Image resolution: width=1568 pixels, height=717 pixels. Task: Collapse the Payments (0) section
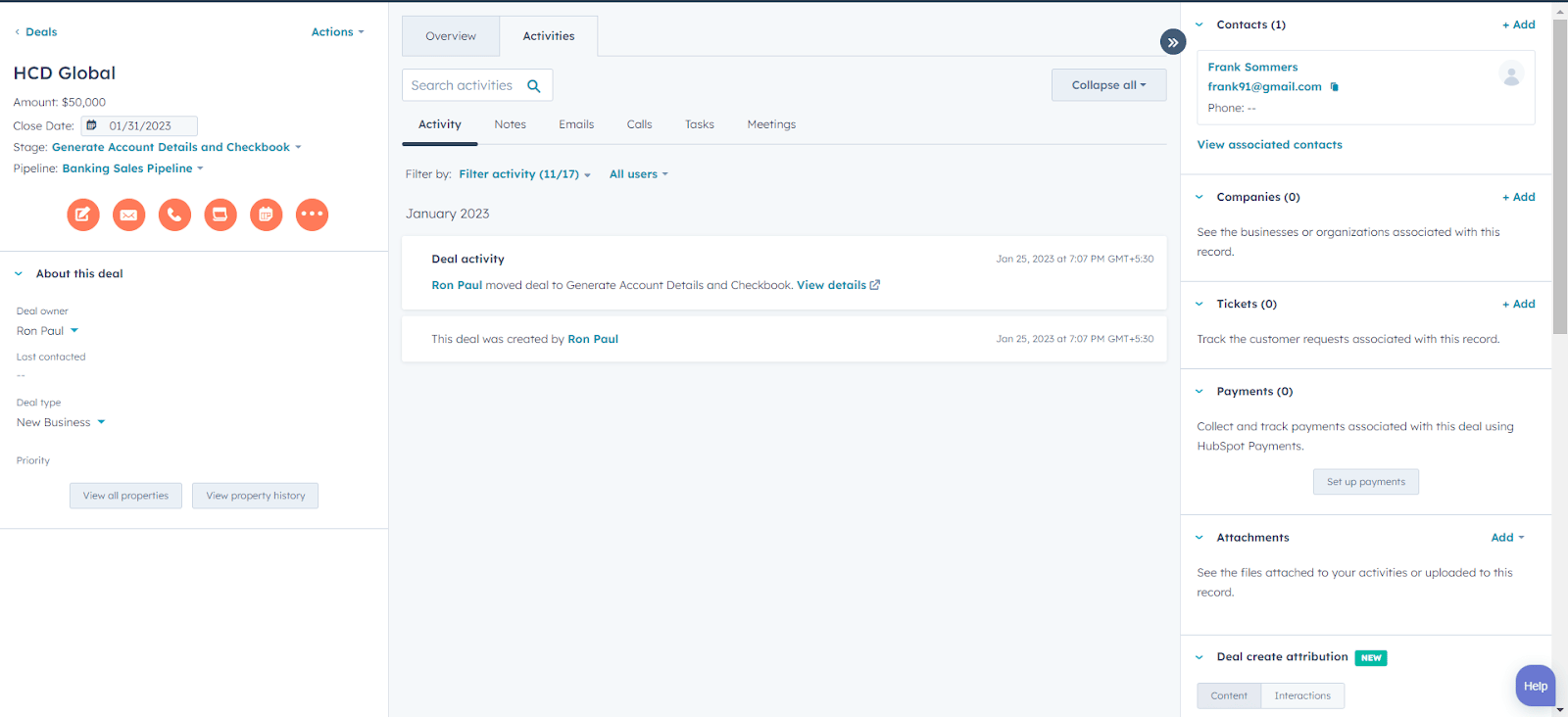(x=1200, y=391)
